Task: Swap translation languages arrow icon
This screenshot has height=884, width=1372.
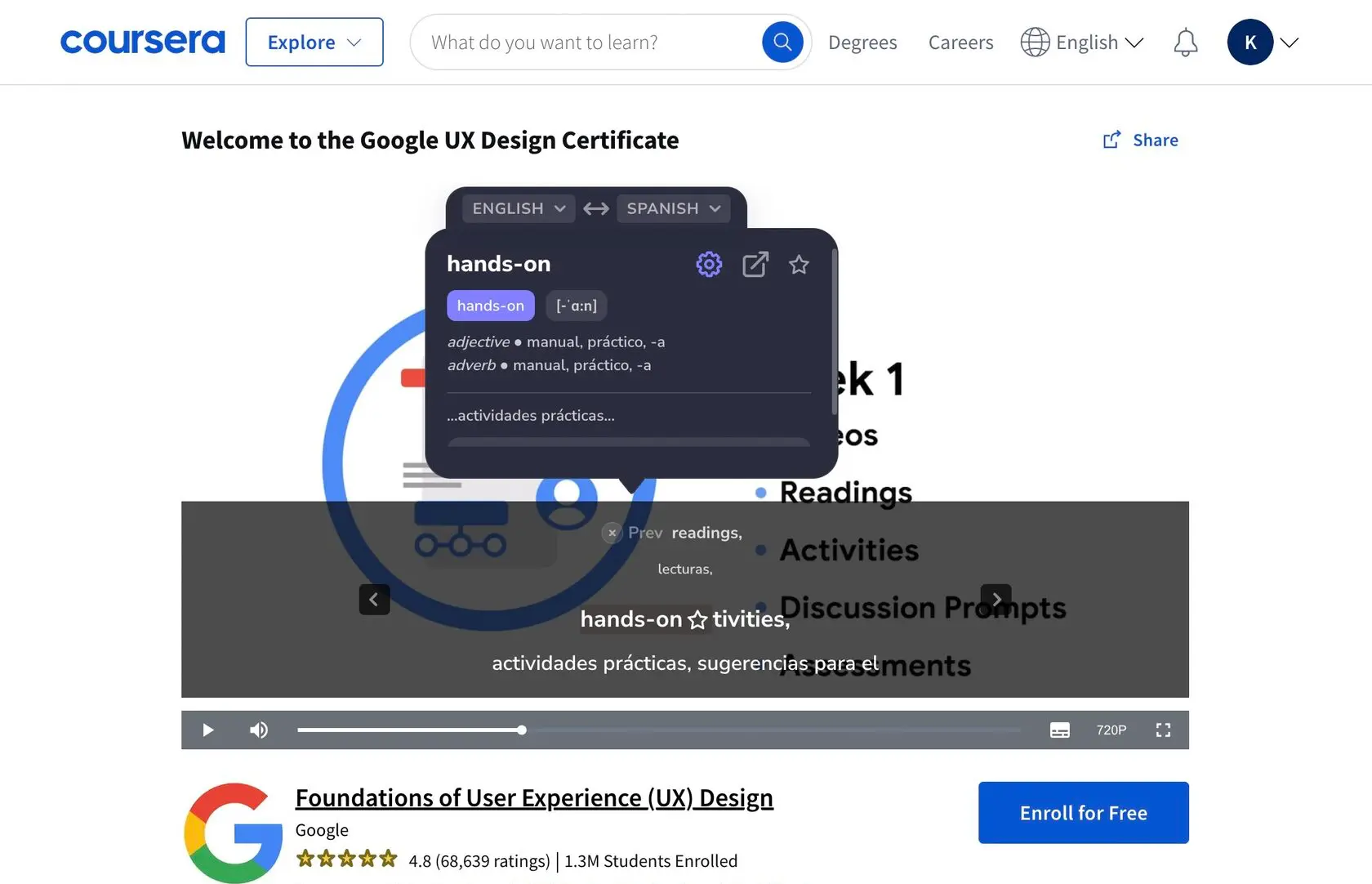Action: 596,208
